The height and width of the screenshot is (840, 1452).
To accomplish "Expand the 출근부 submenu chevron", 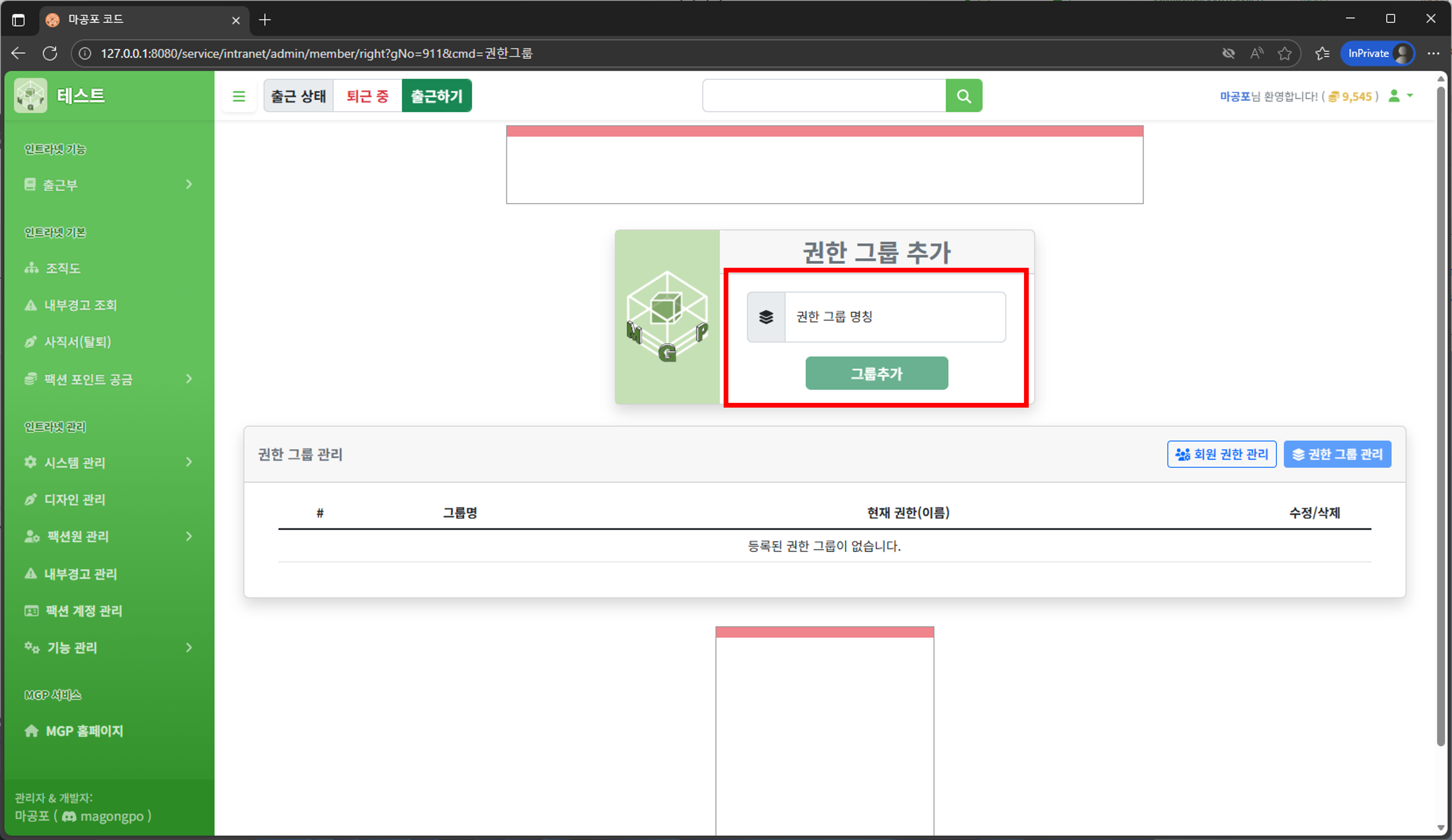I will click(188, 184).
